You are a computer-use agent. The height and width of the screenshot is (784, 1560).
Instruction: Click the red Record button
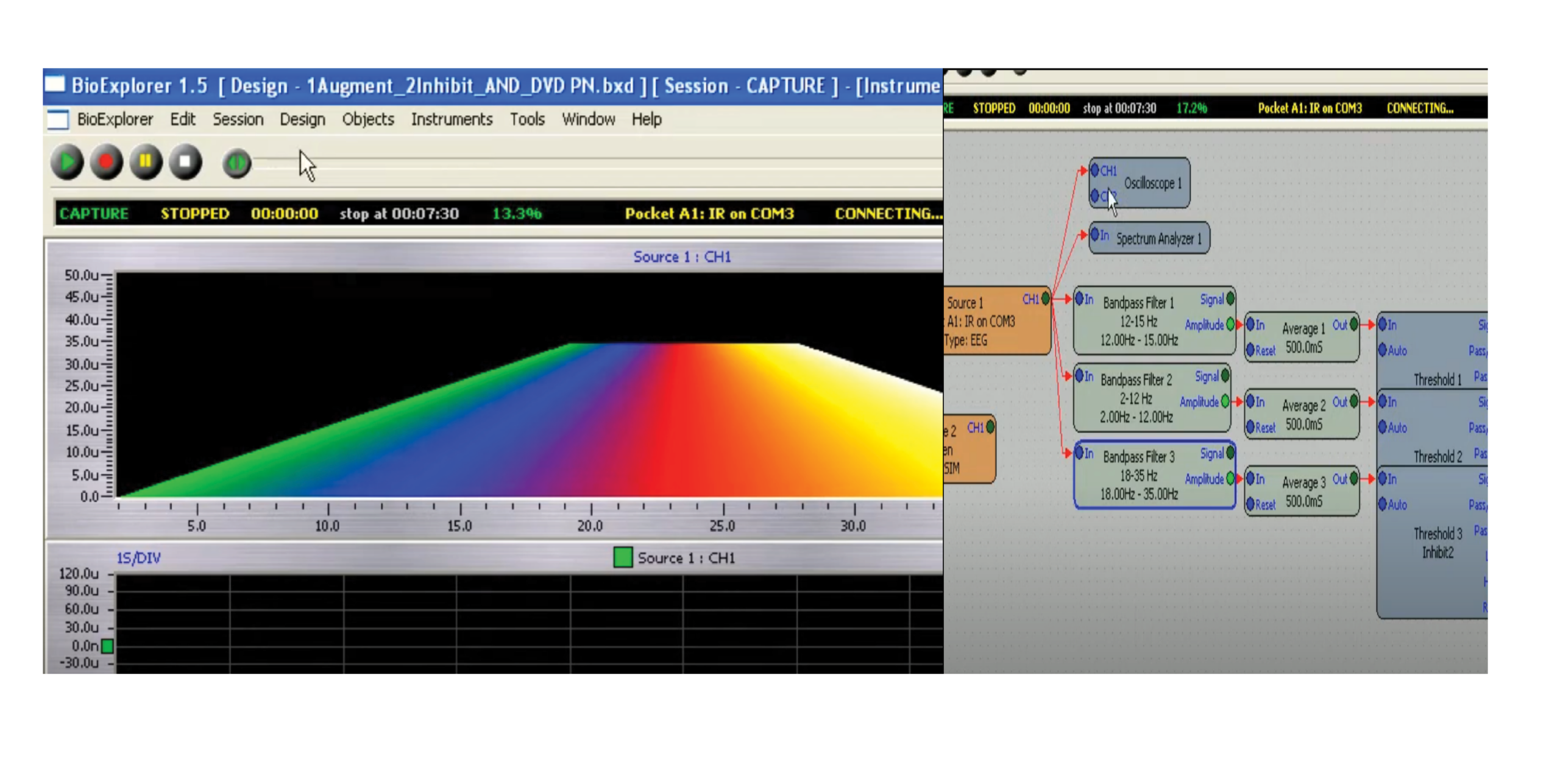(106, 162)
